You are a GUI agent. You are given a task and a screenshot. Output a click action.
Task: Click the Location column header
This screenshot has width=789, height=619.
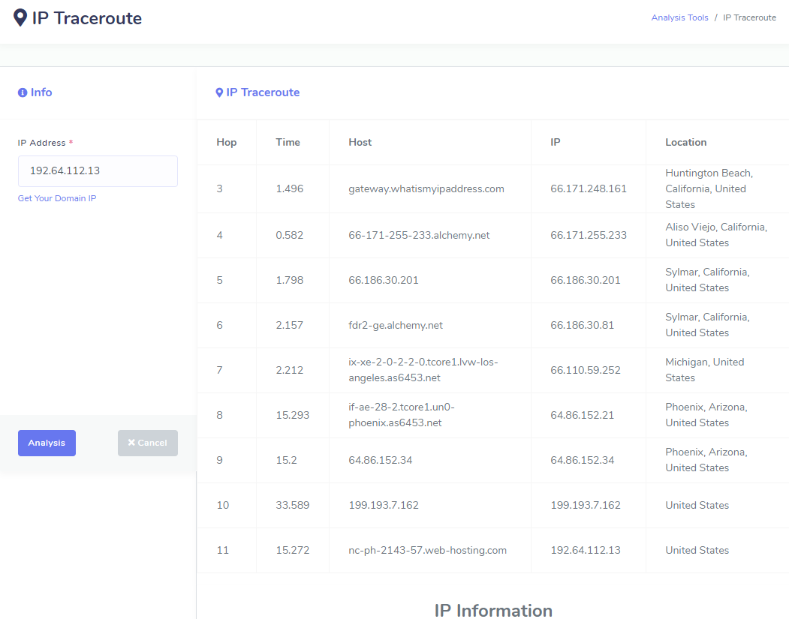point(686,142)
